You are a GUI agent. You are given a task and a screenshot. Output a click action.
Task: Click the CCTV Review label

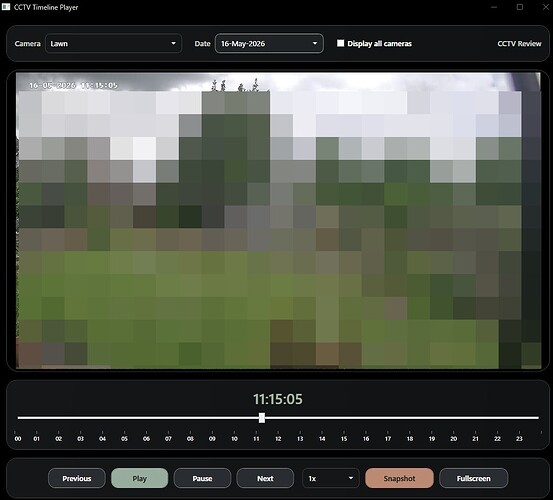click(519, 43)
